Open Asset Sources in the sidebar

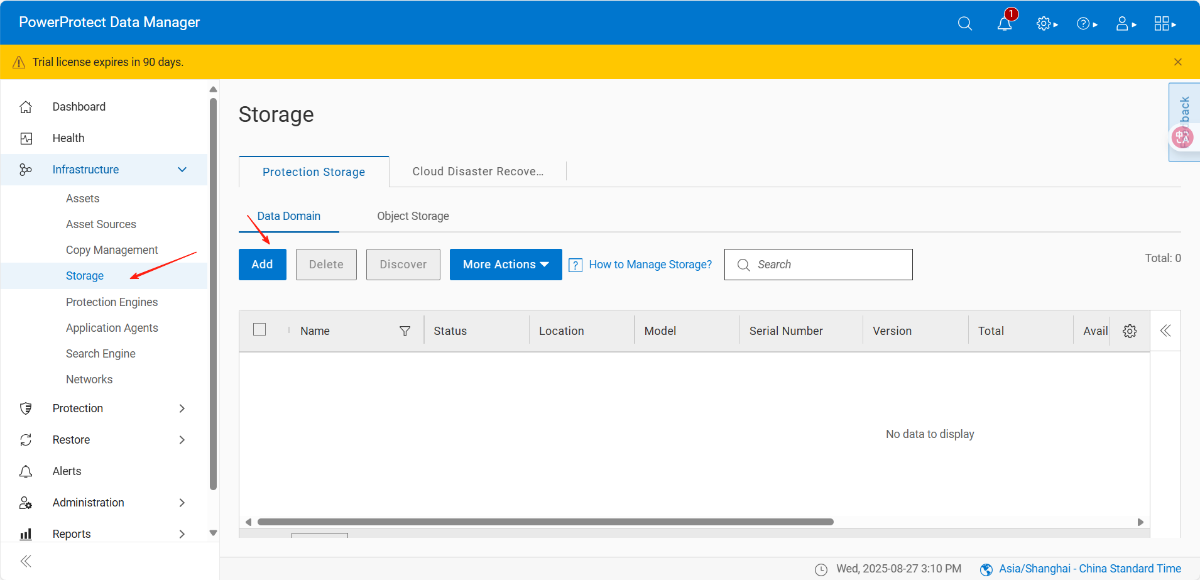[101, 224]
